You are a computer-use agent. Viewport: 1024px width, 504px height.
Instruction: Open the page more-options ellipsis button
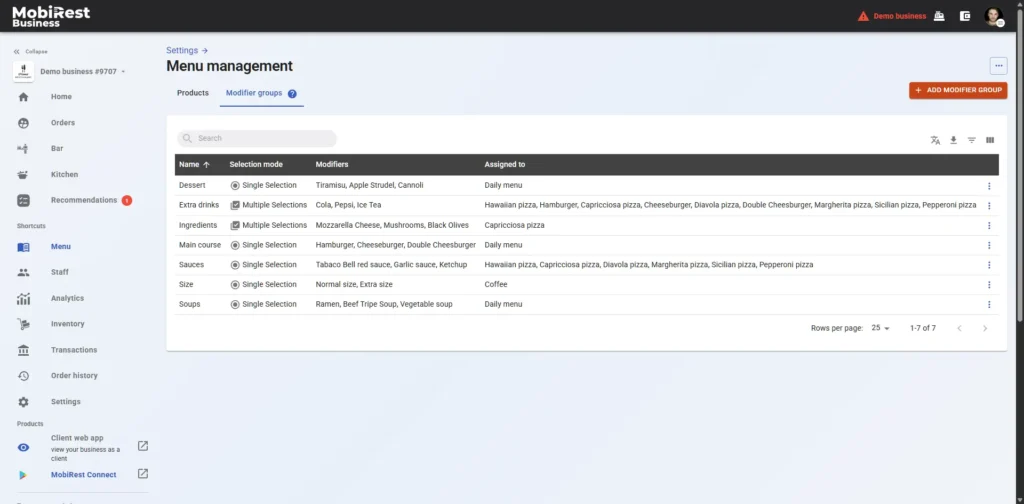(x=997, y=66)
